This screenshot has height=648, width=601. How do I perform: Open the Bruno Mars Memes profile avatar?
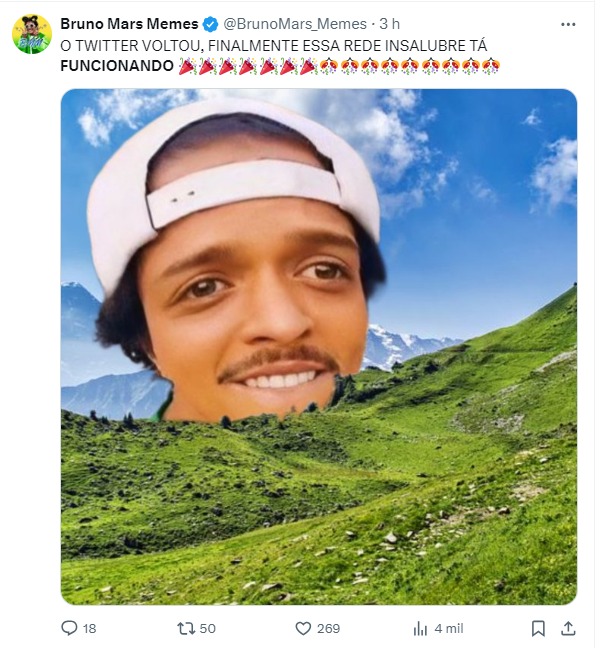pos(32,35)
